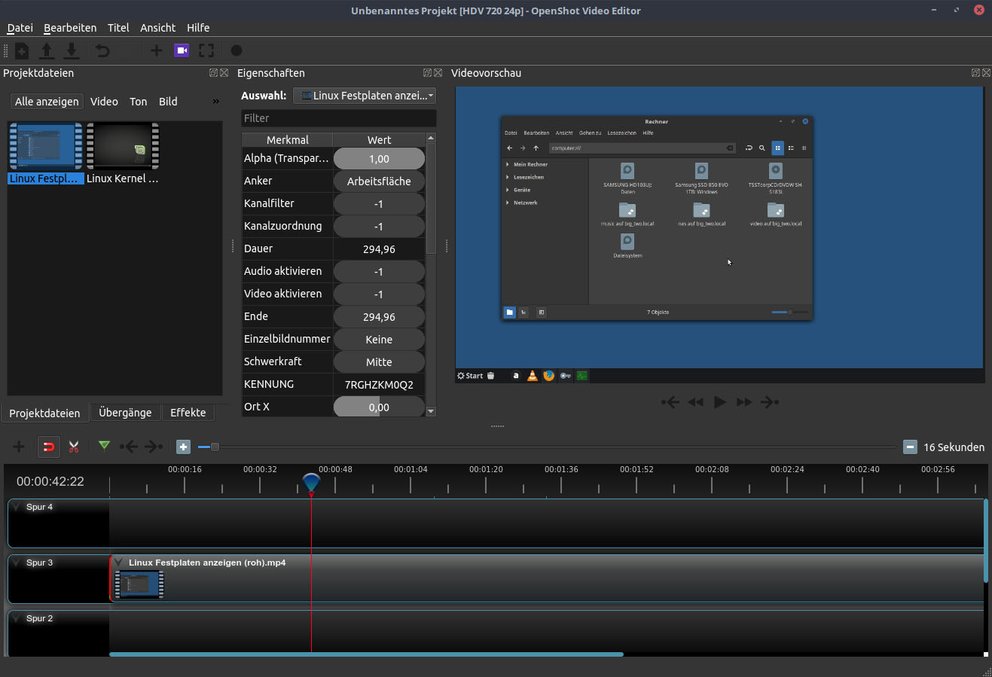Click the purple Choose Profile camera icon

[182, 51]
